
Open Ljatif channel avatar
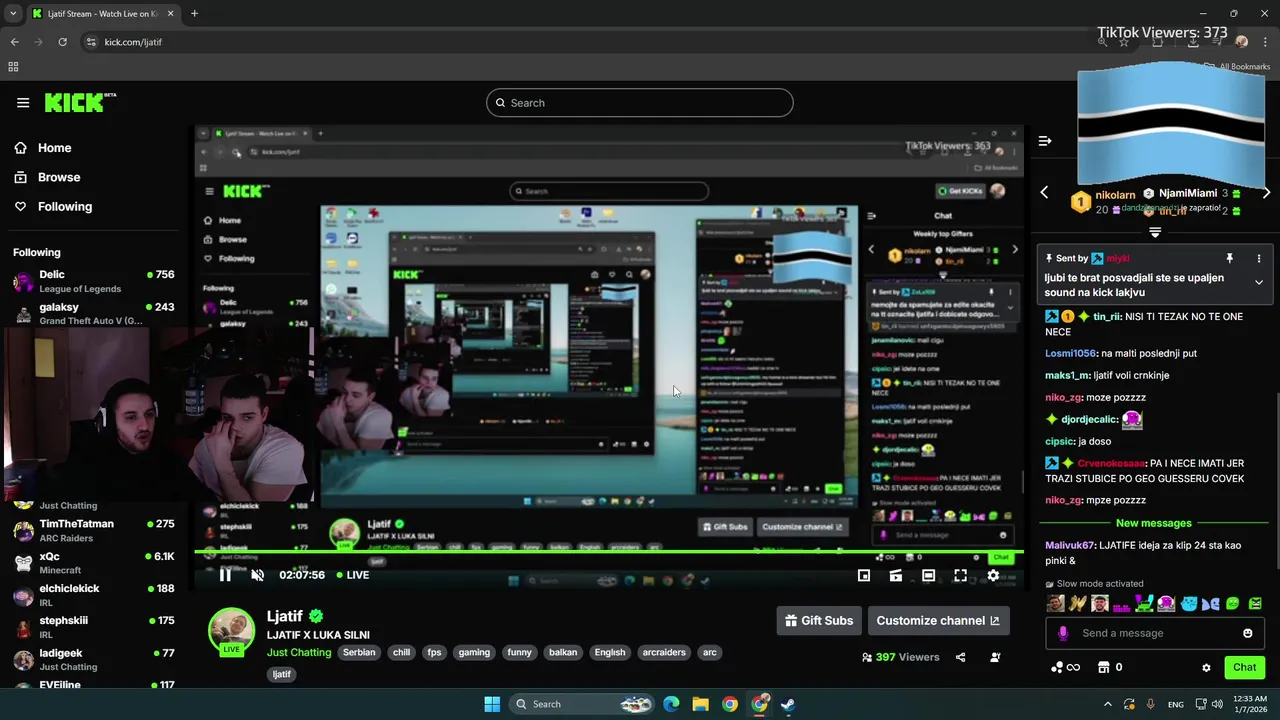[x=231, y=631]
